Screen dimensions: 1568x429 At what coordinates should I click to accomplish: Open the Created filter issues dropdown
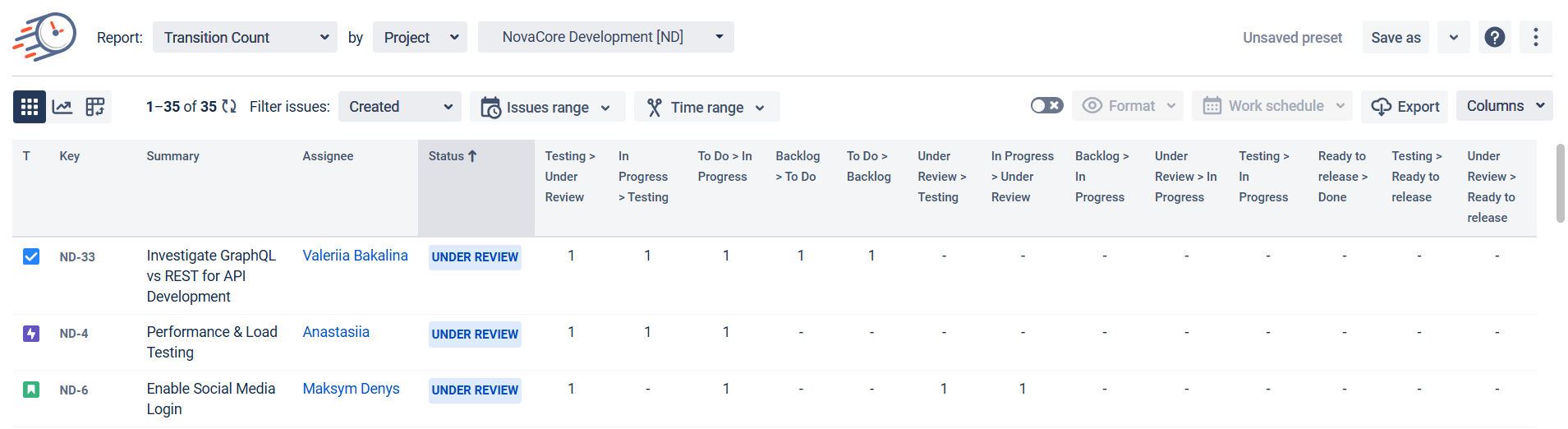[399, 107]
